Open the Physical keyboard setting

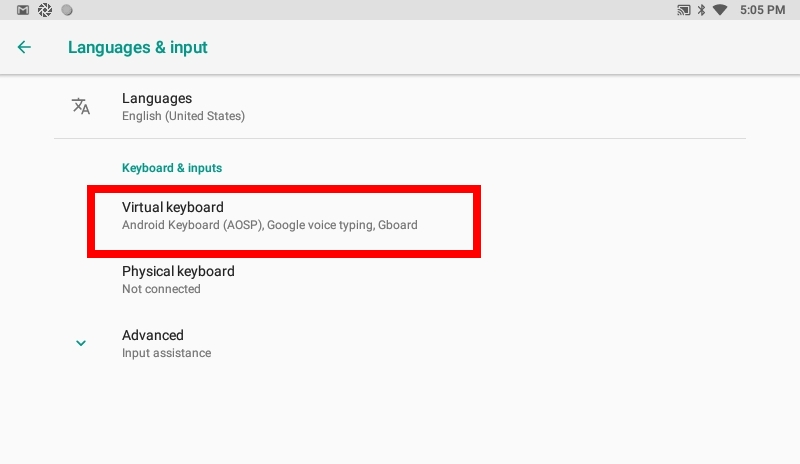400,279
